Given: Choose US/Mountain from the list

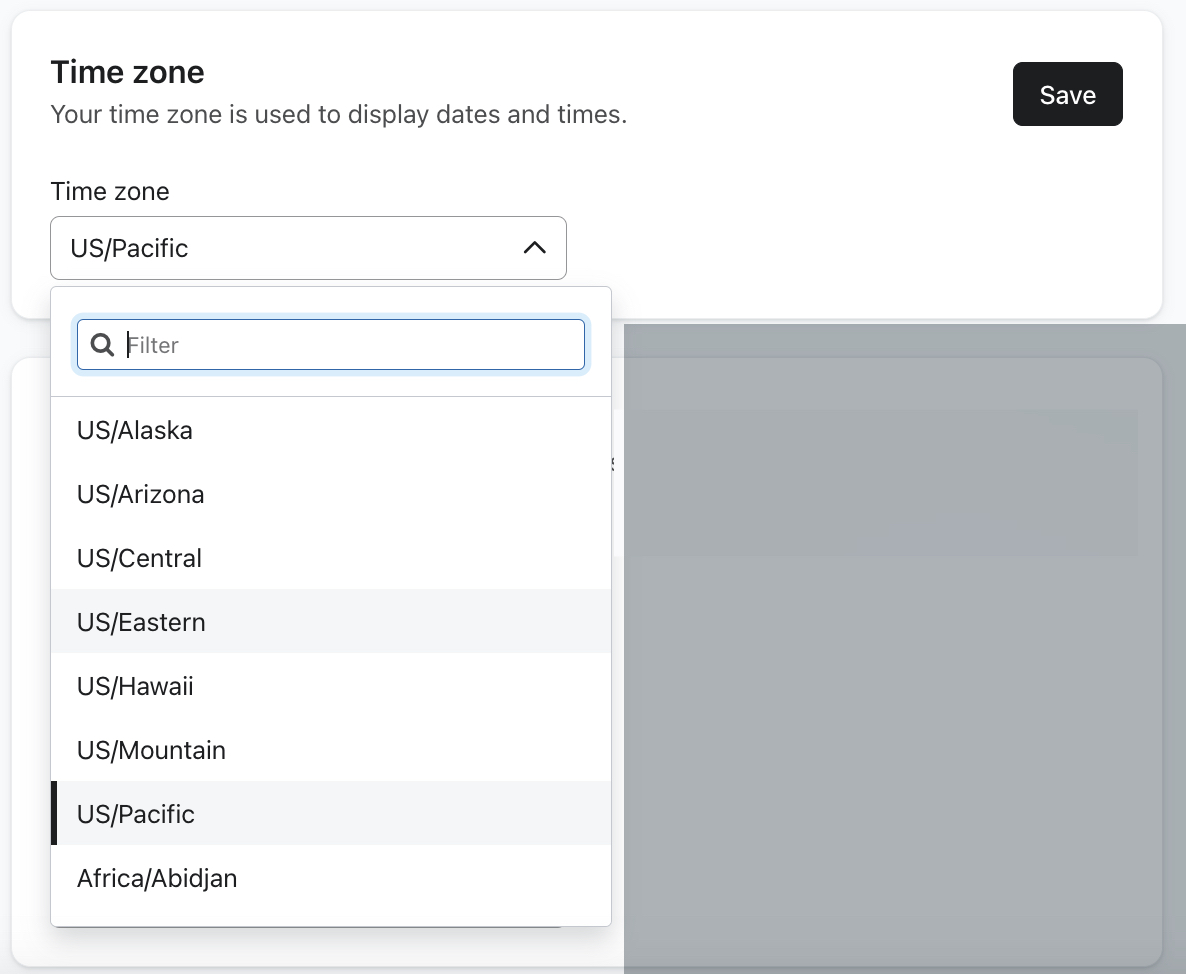Looking at the screenshot, I should [151, 750].
